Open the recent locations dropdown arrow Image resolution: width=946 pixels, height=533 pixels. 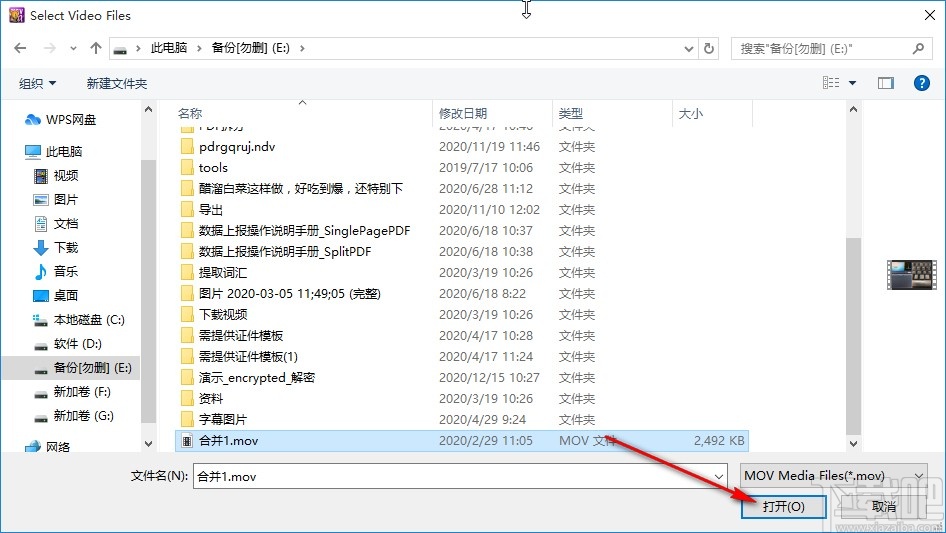pos(73,48)
